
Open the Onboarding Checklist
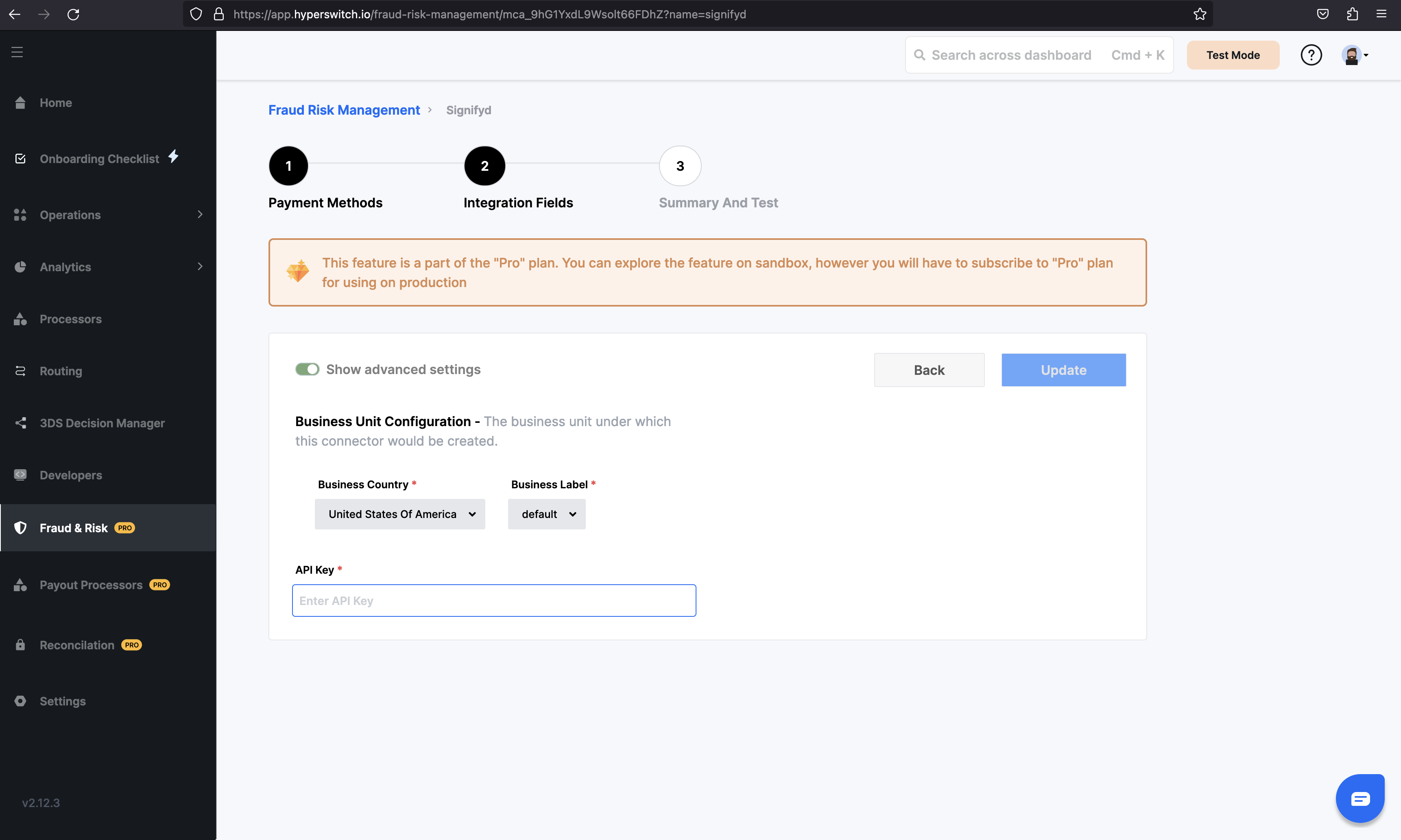click(x=100, y=159)
